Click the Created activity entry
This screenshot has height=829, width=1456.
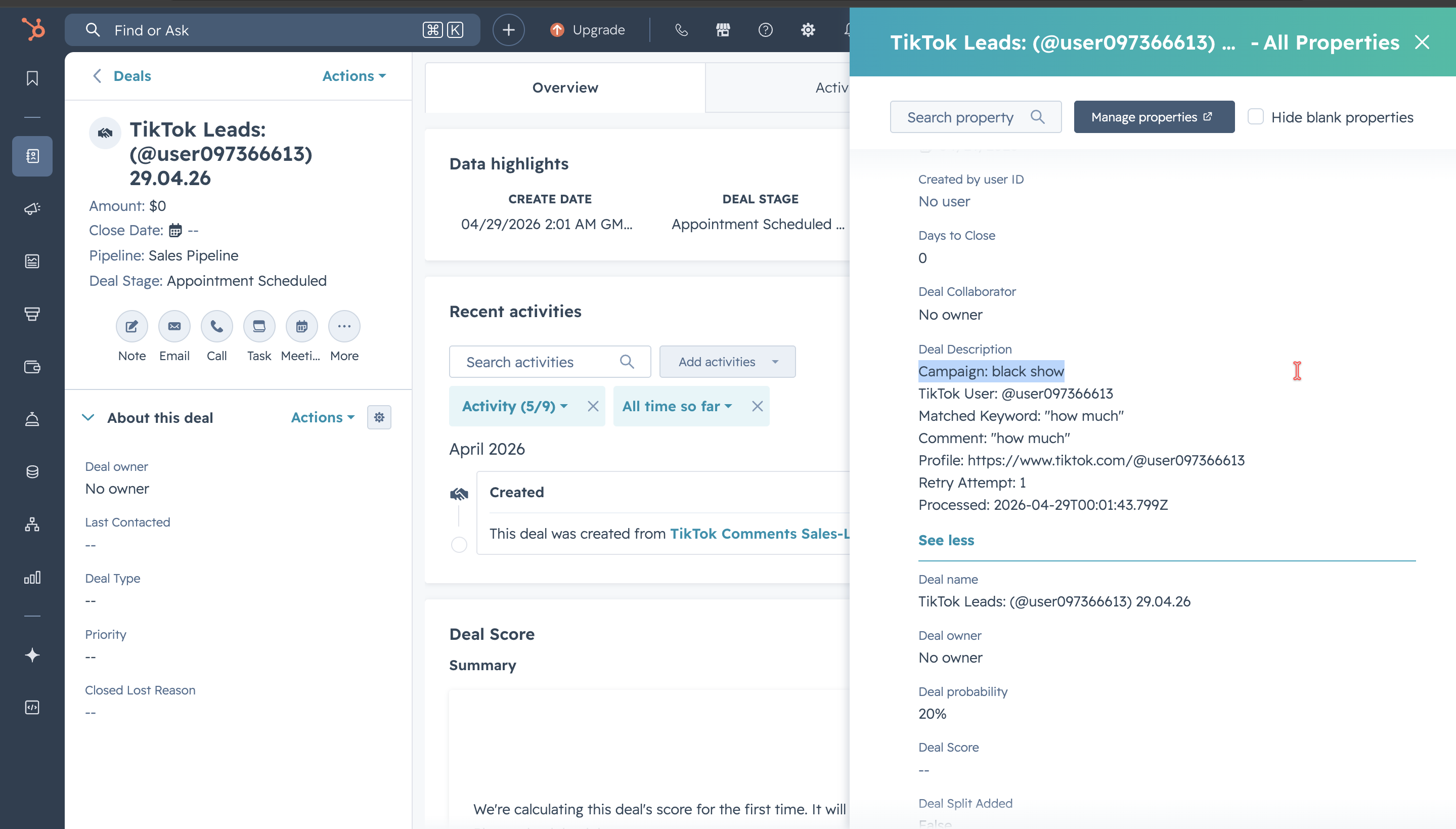coord(663,512)
